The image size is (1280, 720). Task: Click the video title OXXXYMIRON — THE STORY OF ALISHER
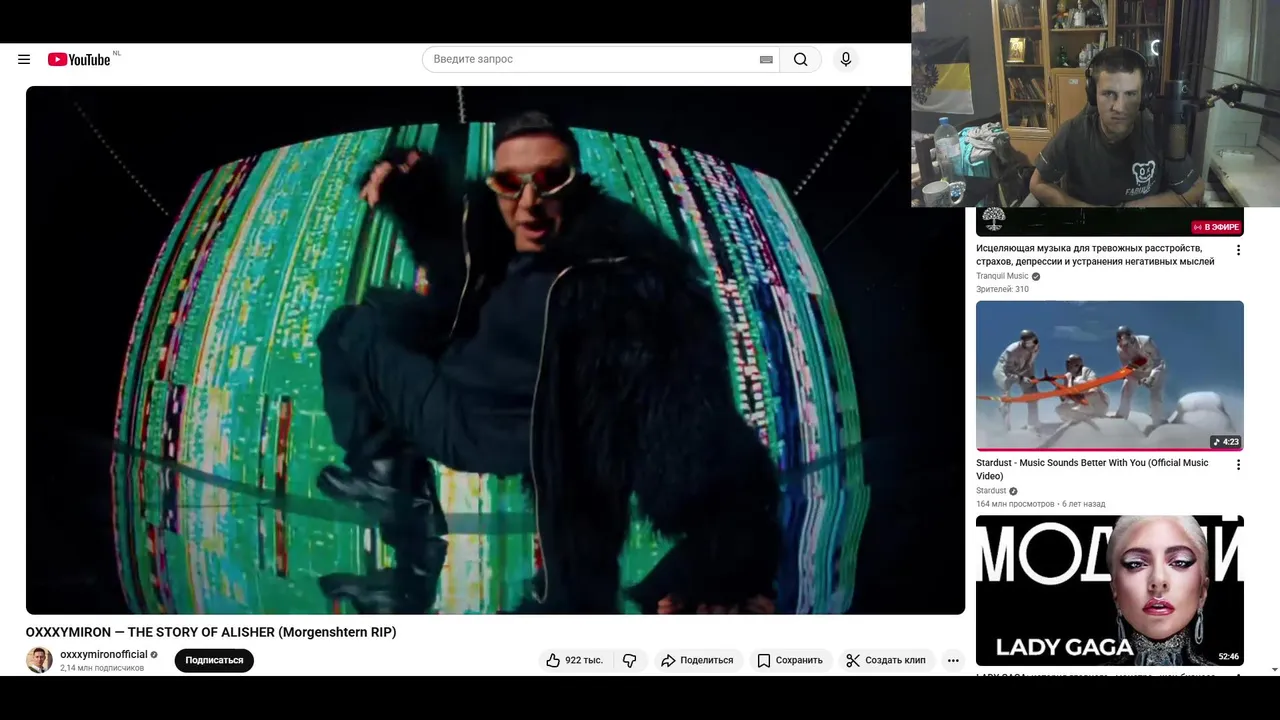(211, 632)
